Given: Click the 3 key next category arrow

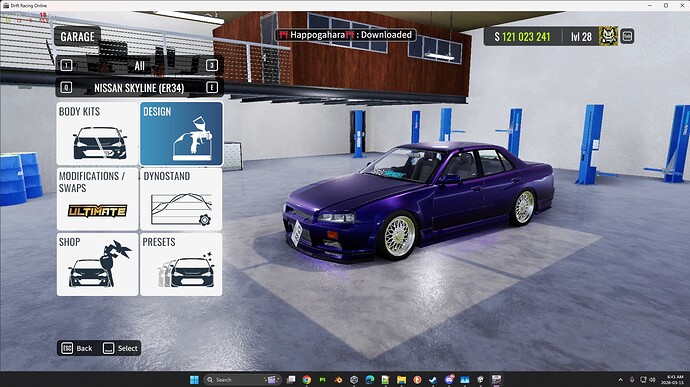Looking at the screenshot, I should pyautogui.click(x=212, y=66).
